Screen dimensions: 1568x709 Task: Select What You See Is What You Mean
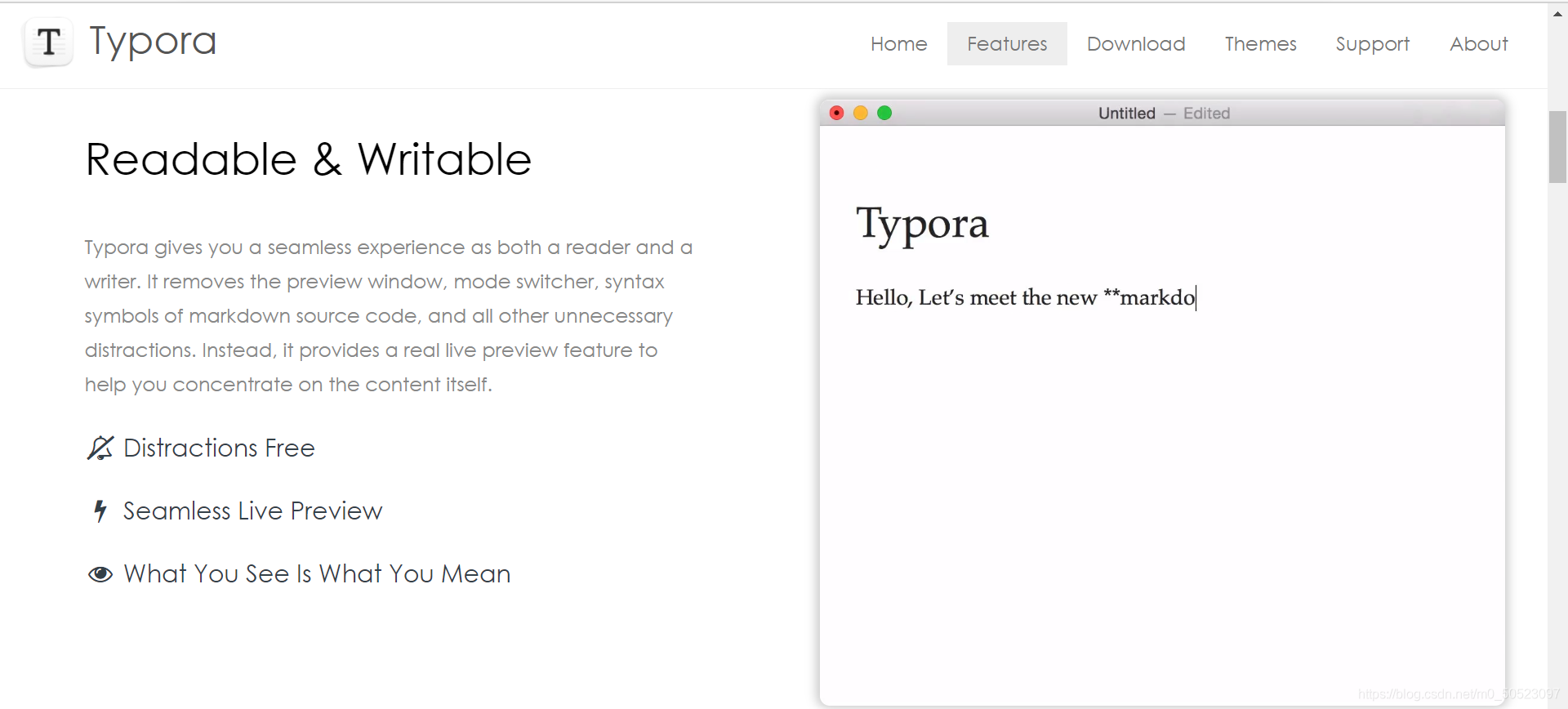317,573
